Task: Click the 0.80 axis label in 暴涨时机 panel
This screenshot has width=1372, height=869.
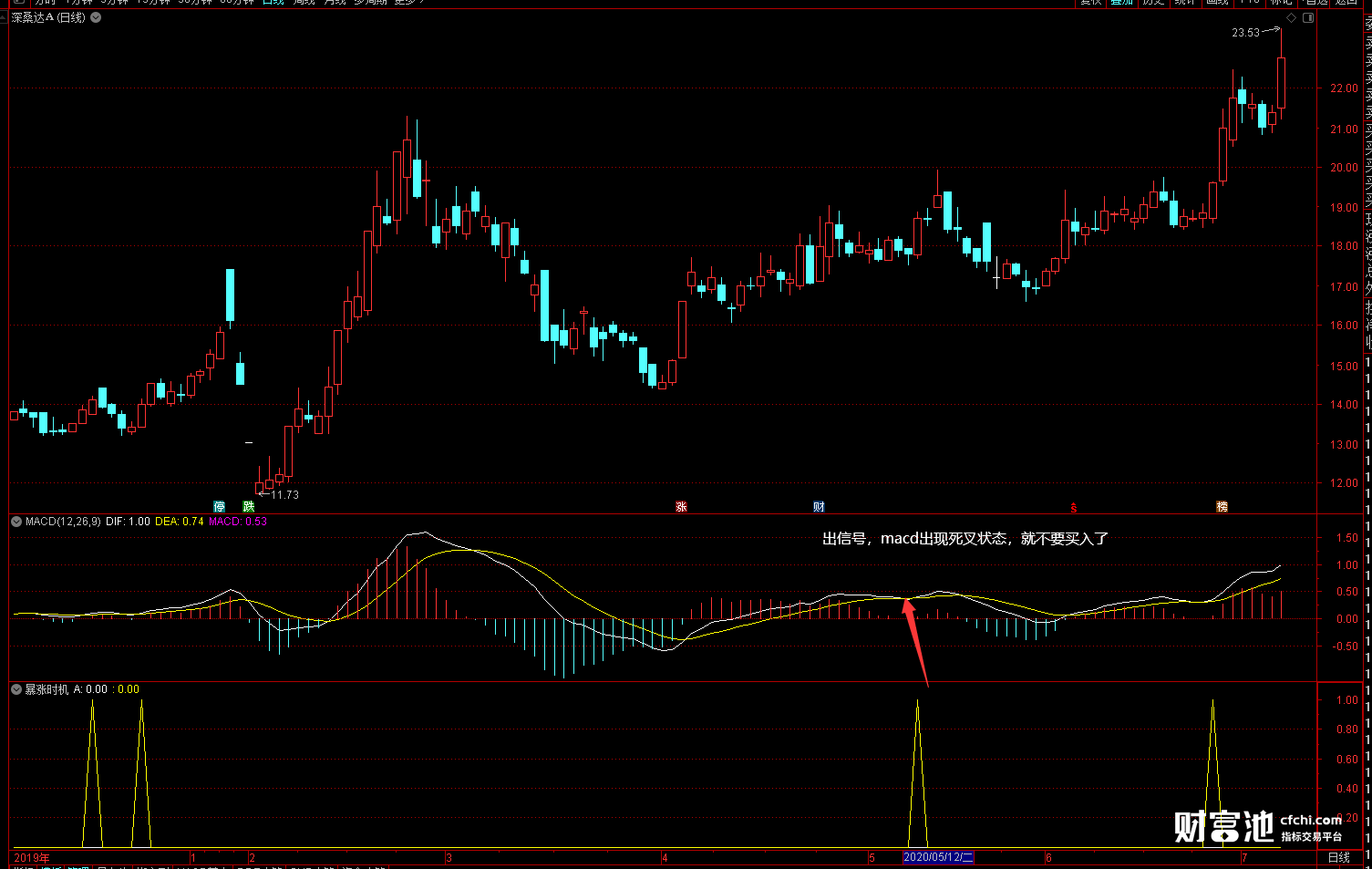Action: click(x=1346, y=729)
